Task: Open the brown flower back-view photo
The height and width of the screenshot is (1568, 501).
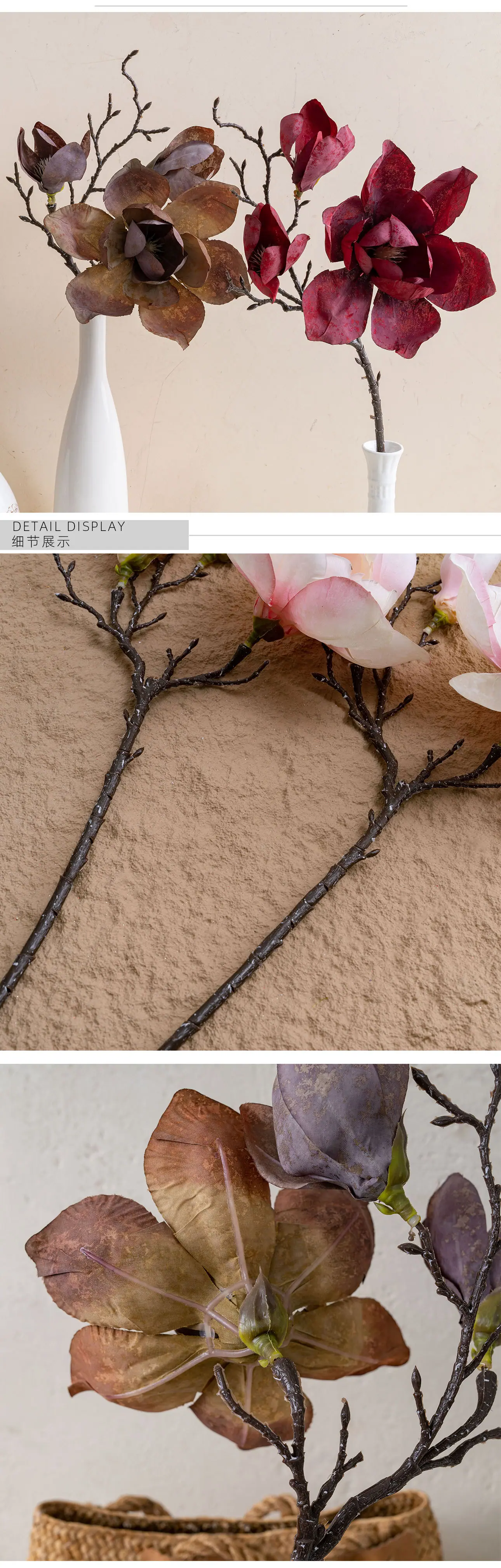Action: click(250, 1312)
